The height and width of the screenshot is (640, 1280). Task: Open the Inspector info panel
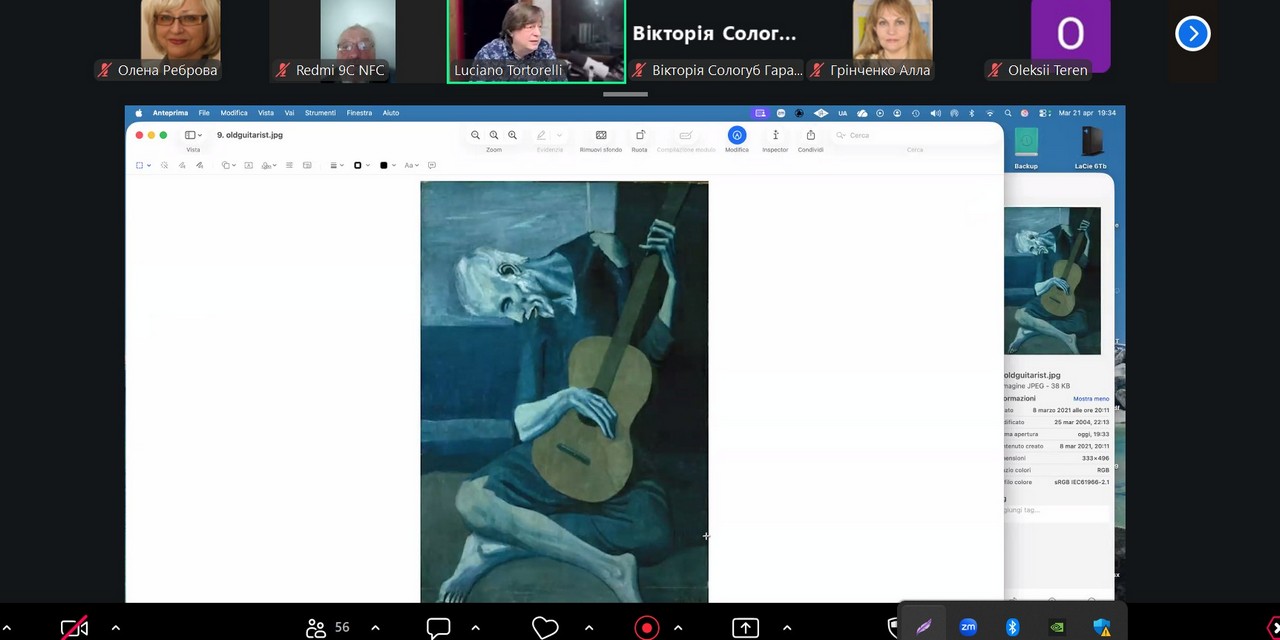(775, 136)
